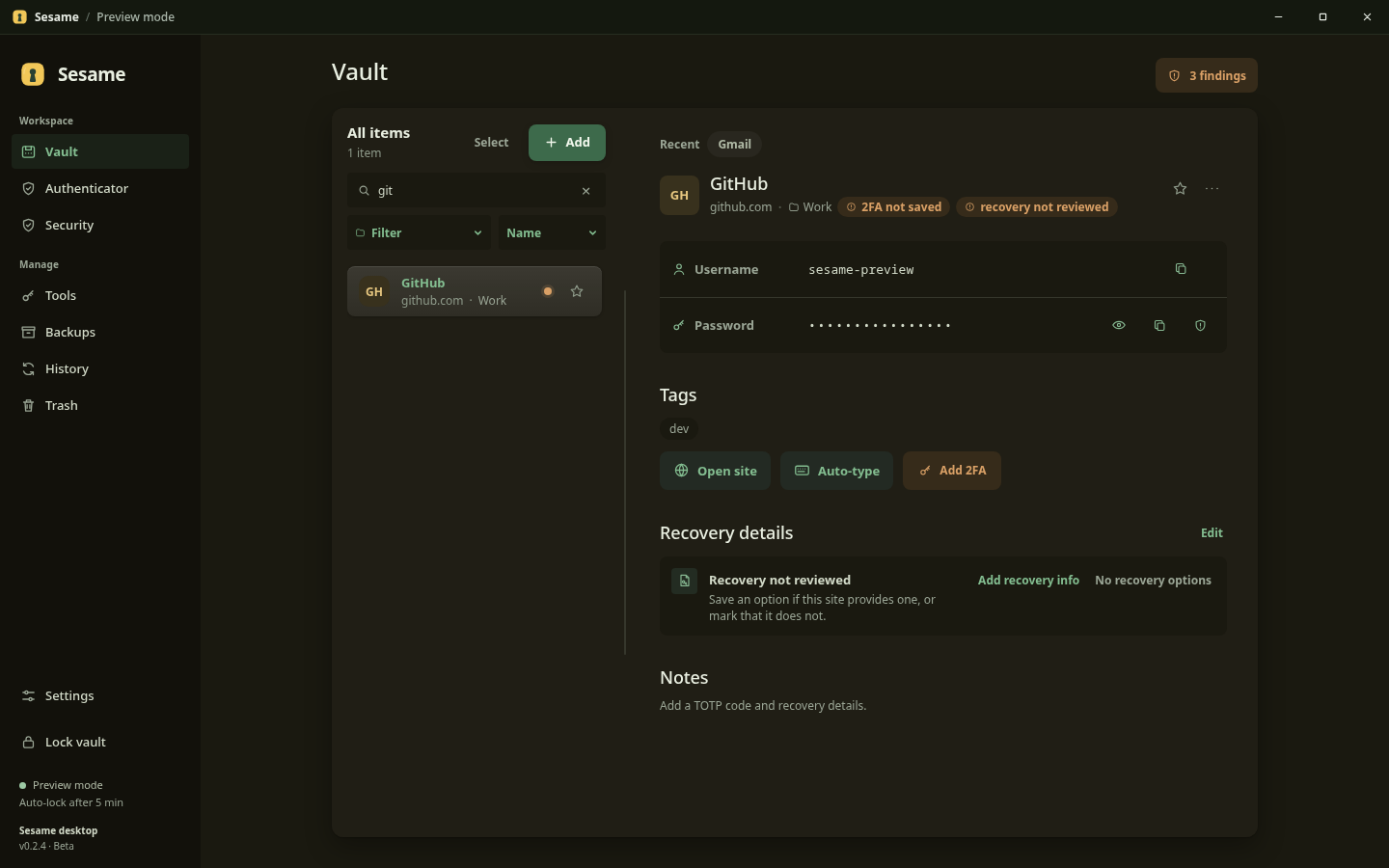1389x868 pixels.
Task: Check password strength shield icon
Action: click(x=1200, y=326)
